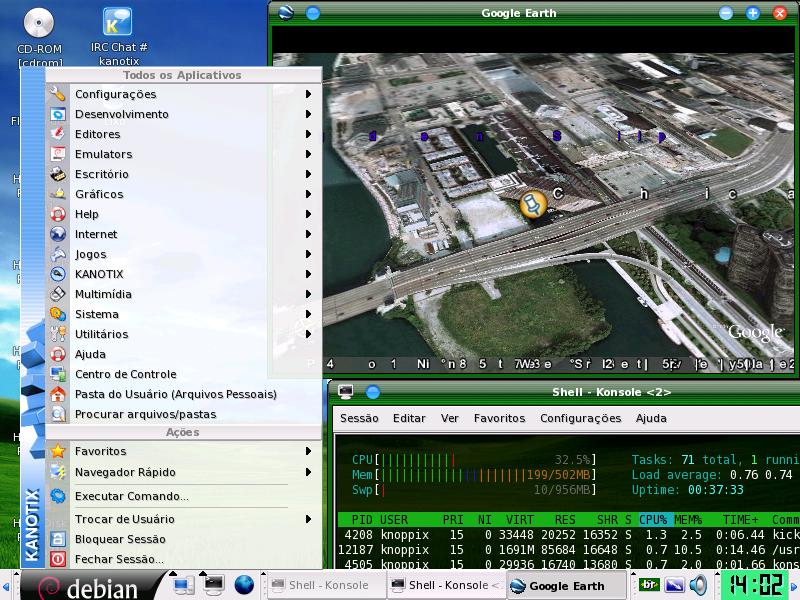Open the Favoritos menu in Konsole

coord(499,418)
